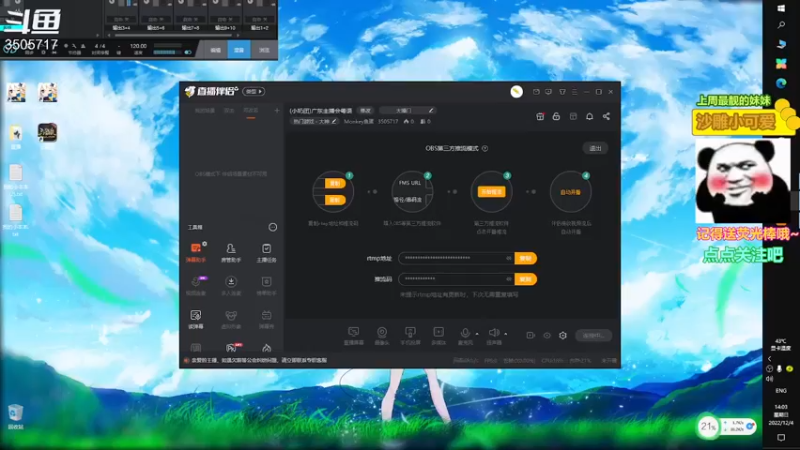
Task: Click the funnel icon in 直播伴侣 title bar
Action: click(x=562, y=92)
